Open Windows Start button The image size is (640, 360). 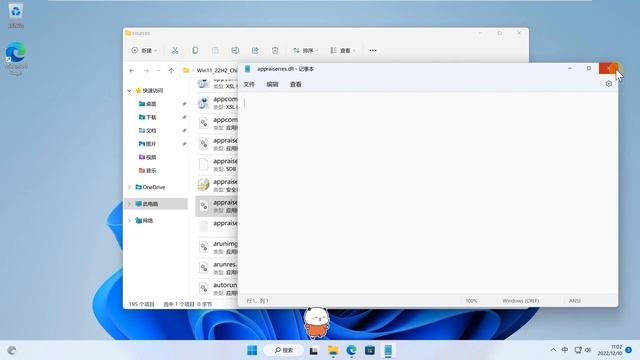coord(252,350)
